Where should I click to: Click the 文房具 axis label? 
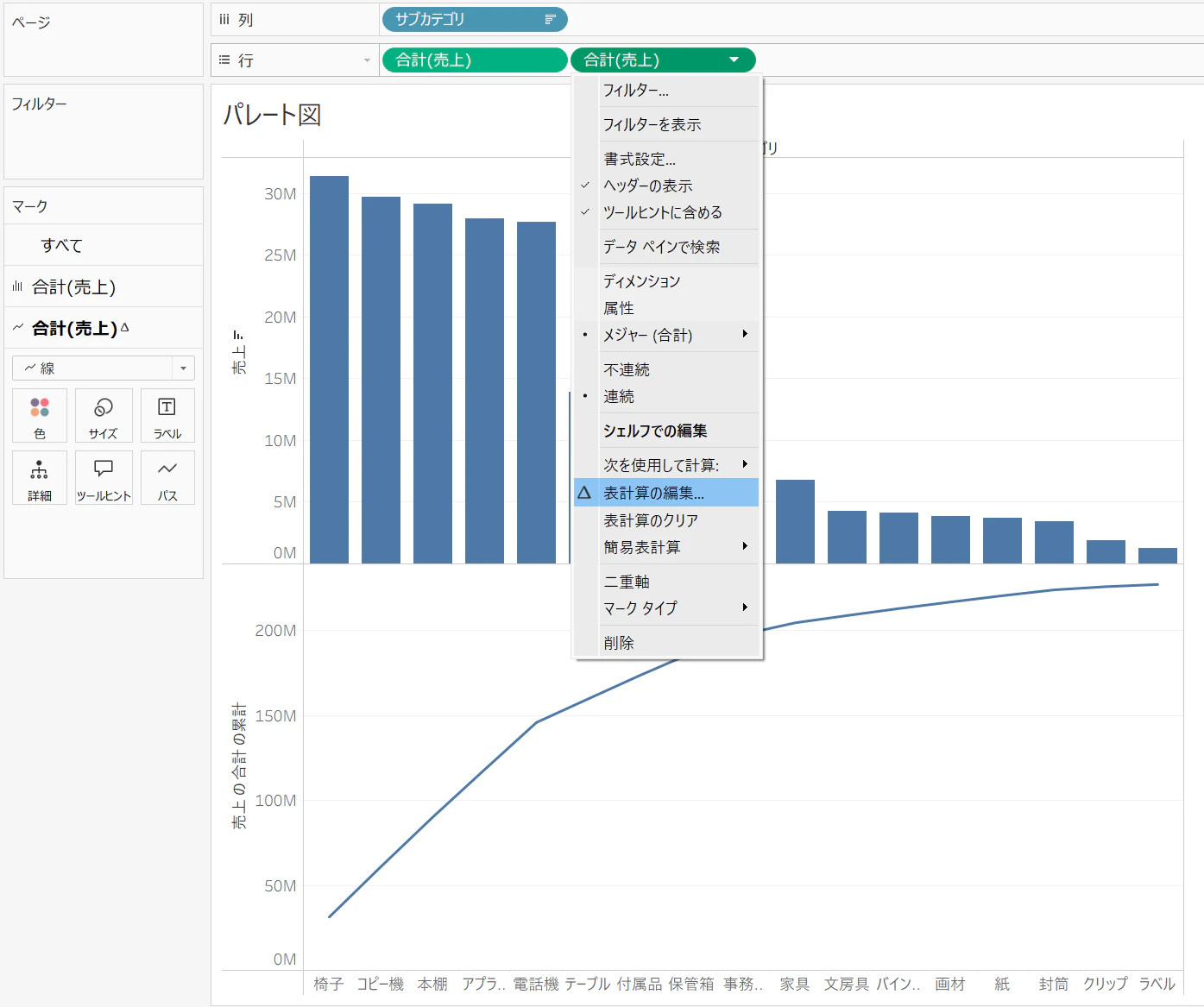pos(847,984)
